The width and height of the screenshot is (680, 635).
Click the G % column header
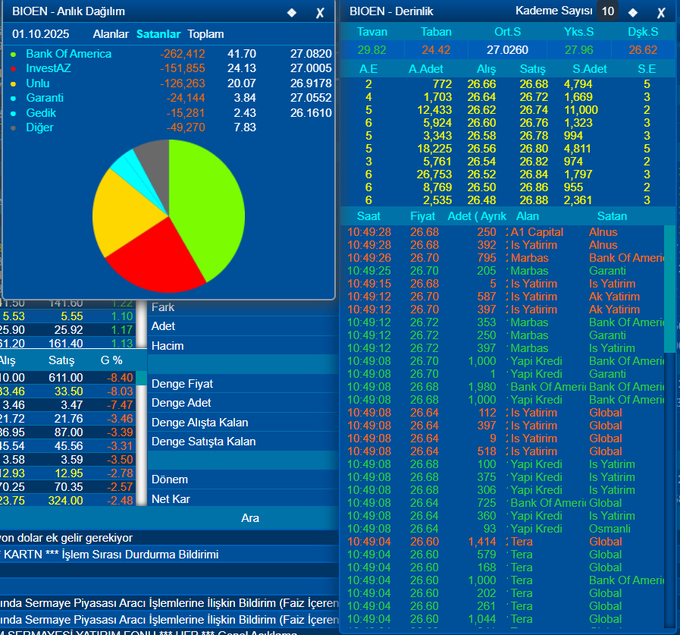[111, 360]
